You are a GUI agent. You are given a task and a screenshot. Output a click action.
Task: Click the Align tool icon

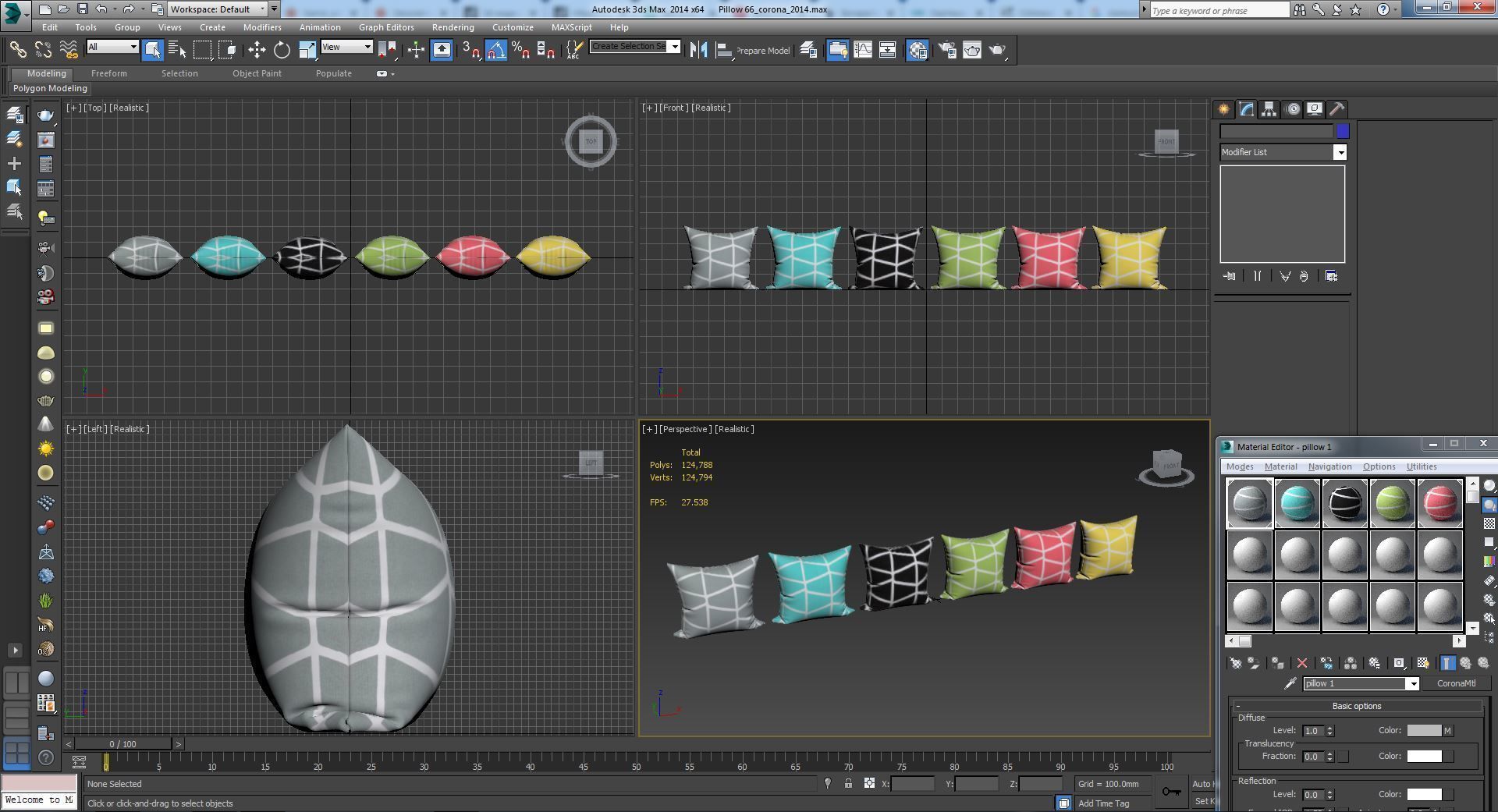click(x=724, y=50)
